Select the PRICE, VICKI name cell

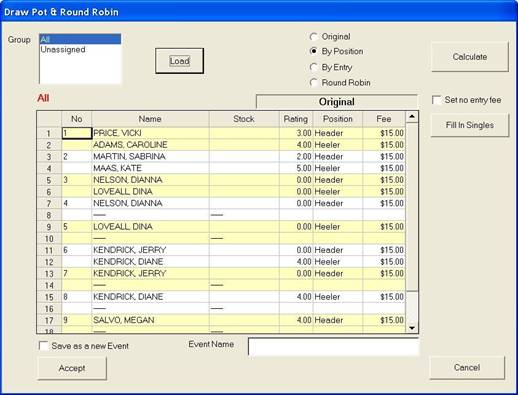(x=150, y=133)
